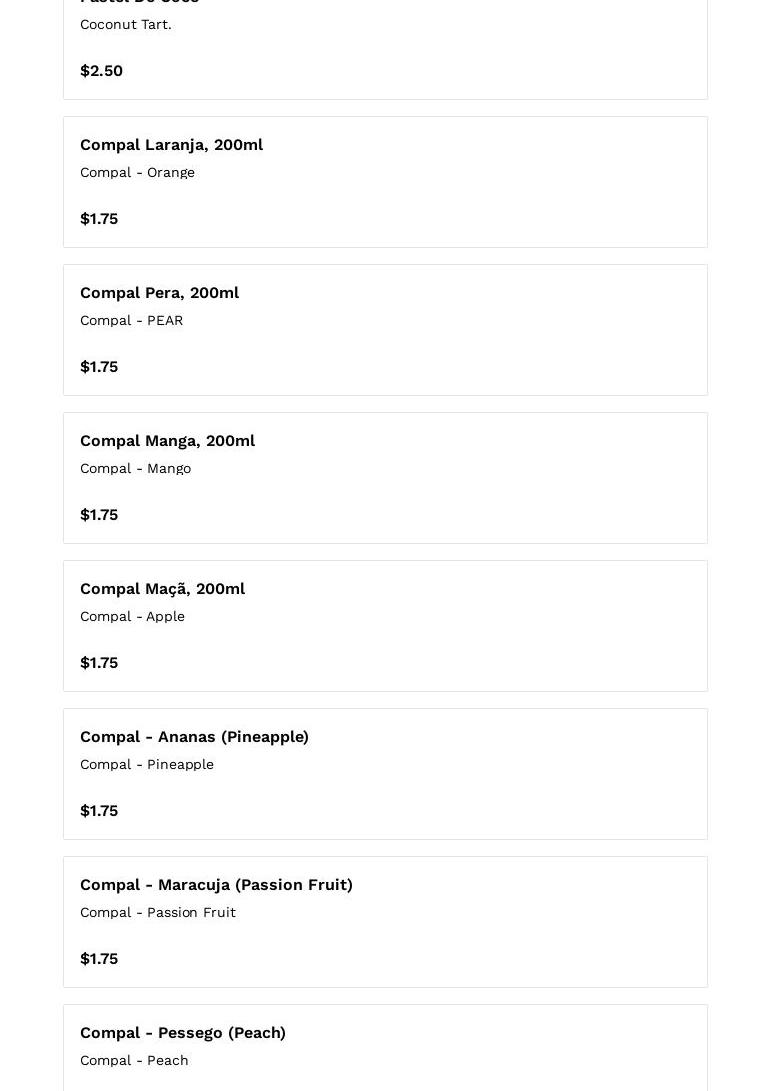Click the Compal Manga, 200ml title
The height and width of the screenshot is (1091, 770).
coord(167,441)
